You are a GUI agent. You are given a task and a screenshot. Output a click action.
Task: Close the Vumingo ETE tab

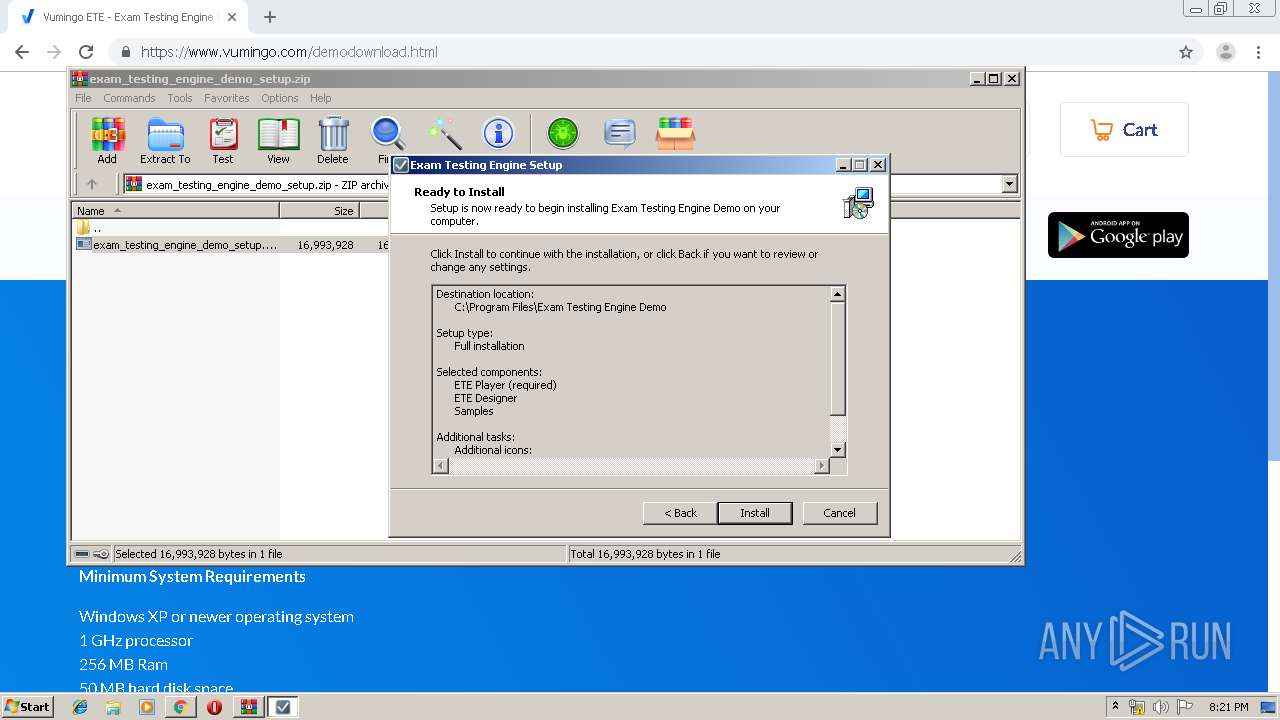(x=232, y=17)
